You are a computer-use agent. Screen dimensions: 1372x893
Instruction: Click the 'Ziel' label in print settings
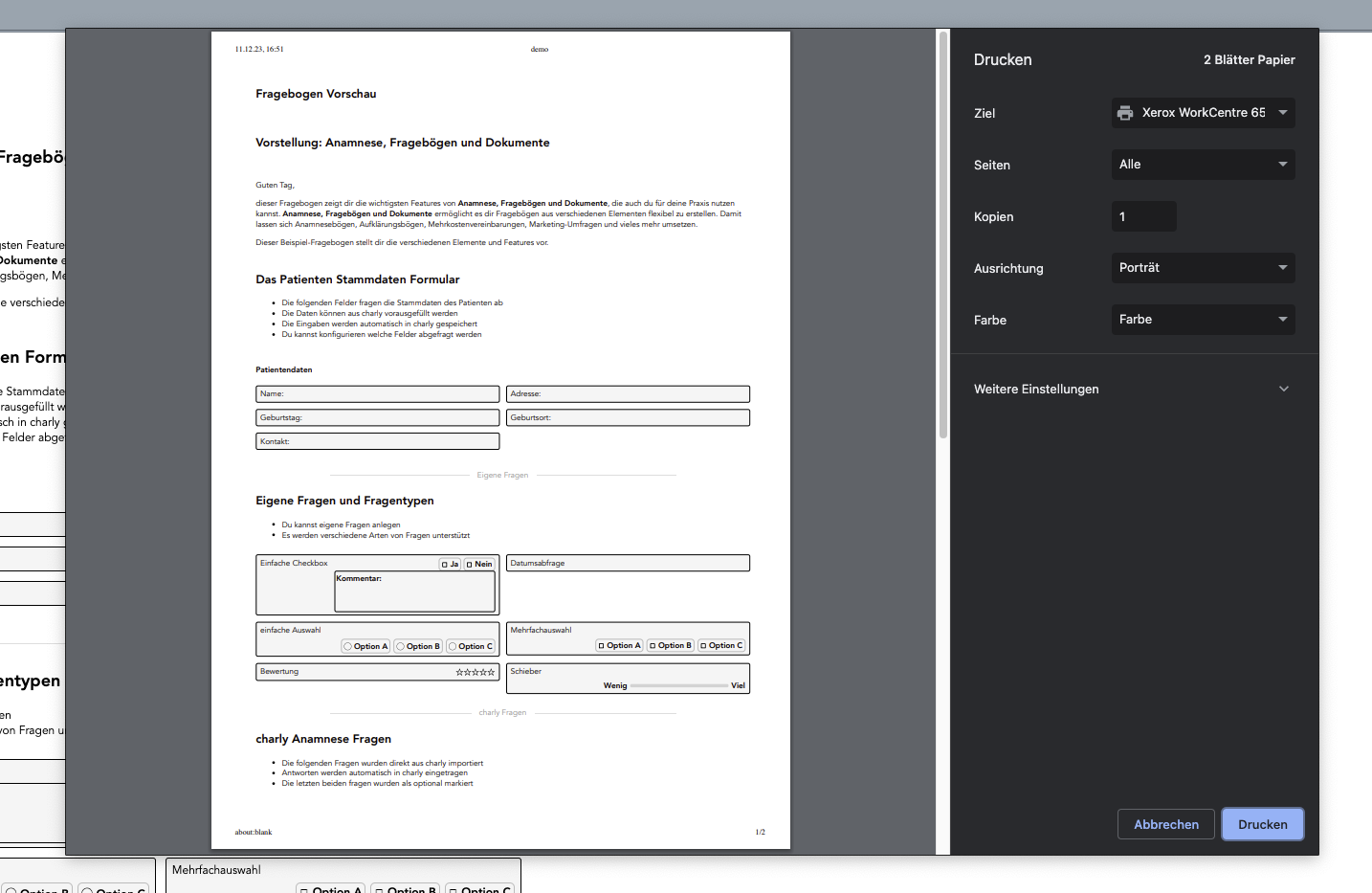985,113
